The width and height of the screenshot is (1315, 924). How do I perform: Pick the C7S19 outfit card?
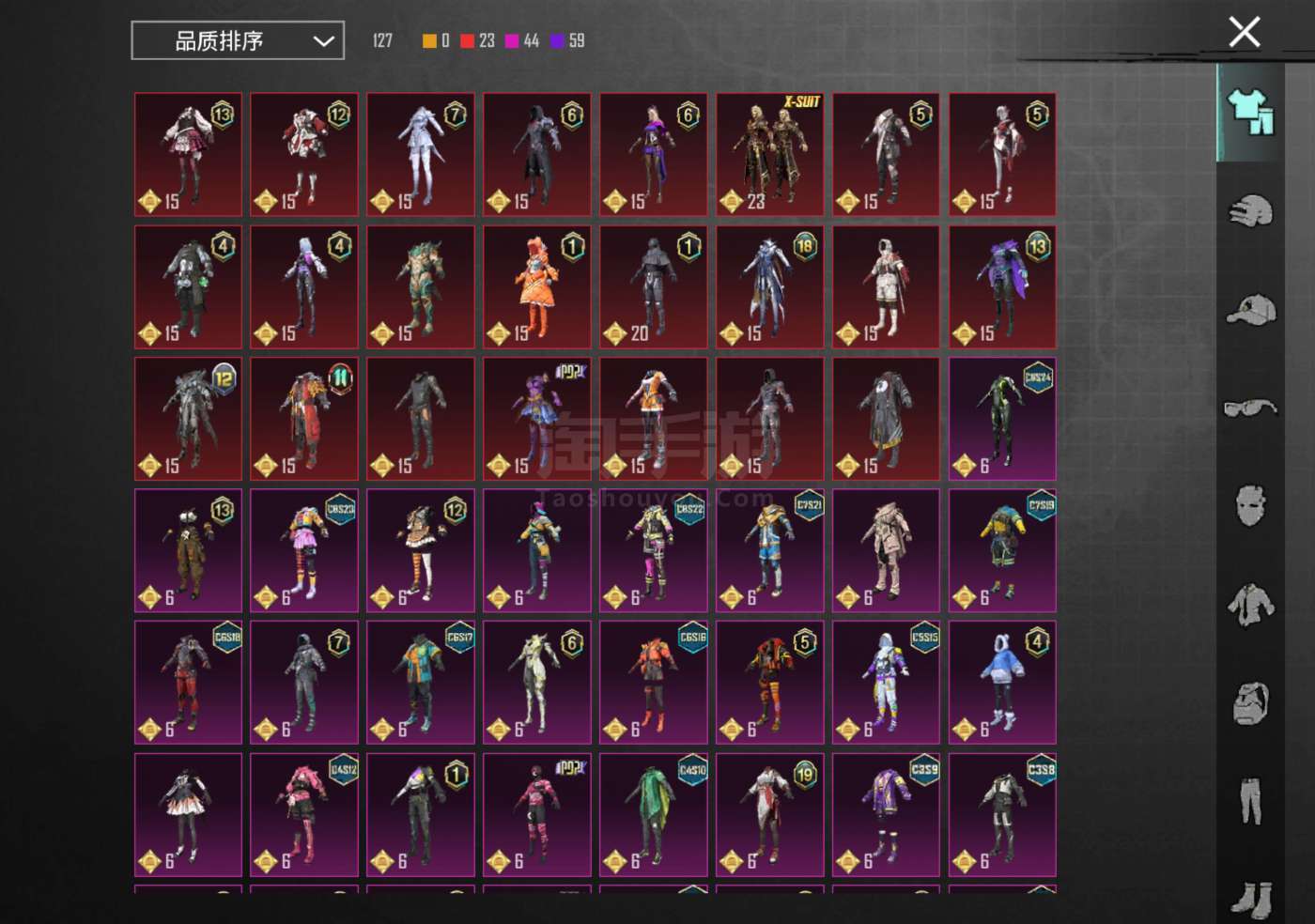pyautogui.click(x=1003, y=551)
